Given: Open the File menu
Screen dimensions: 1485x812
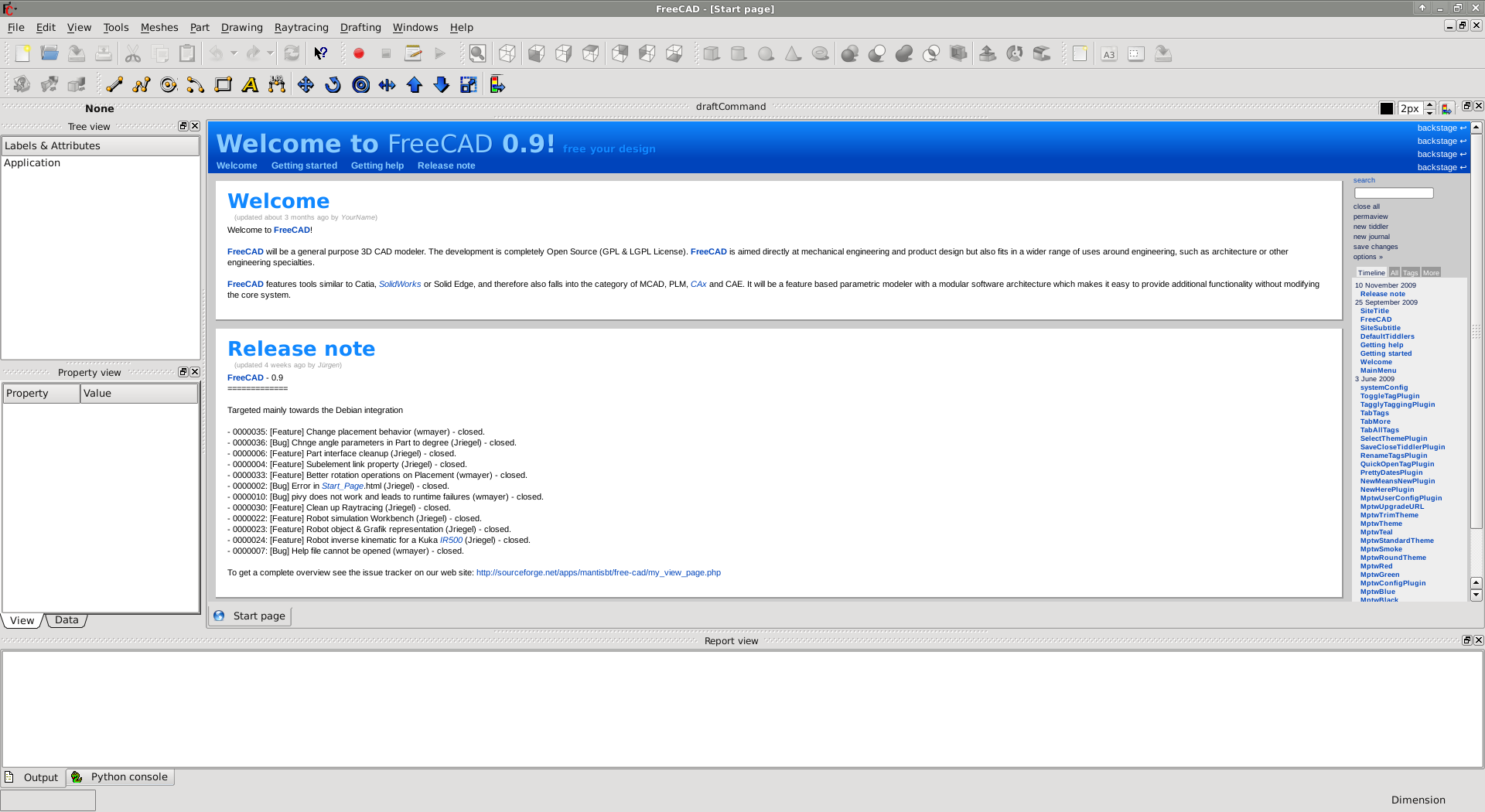Looking at the screenshot, I should point(16,27).
